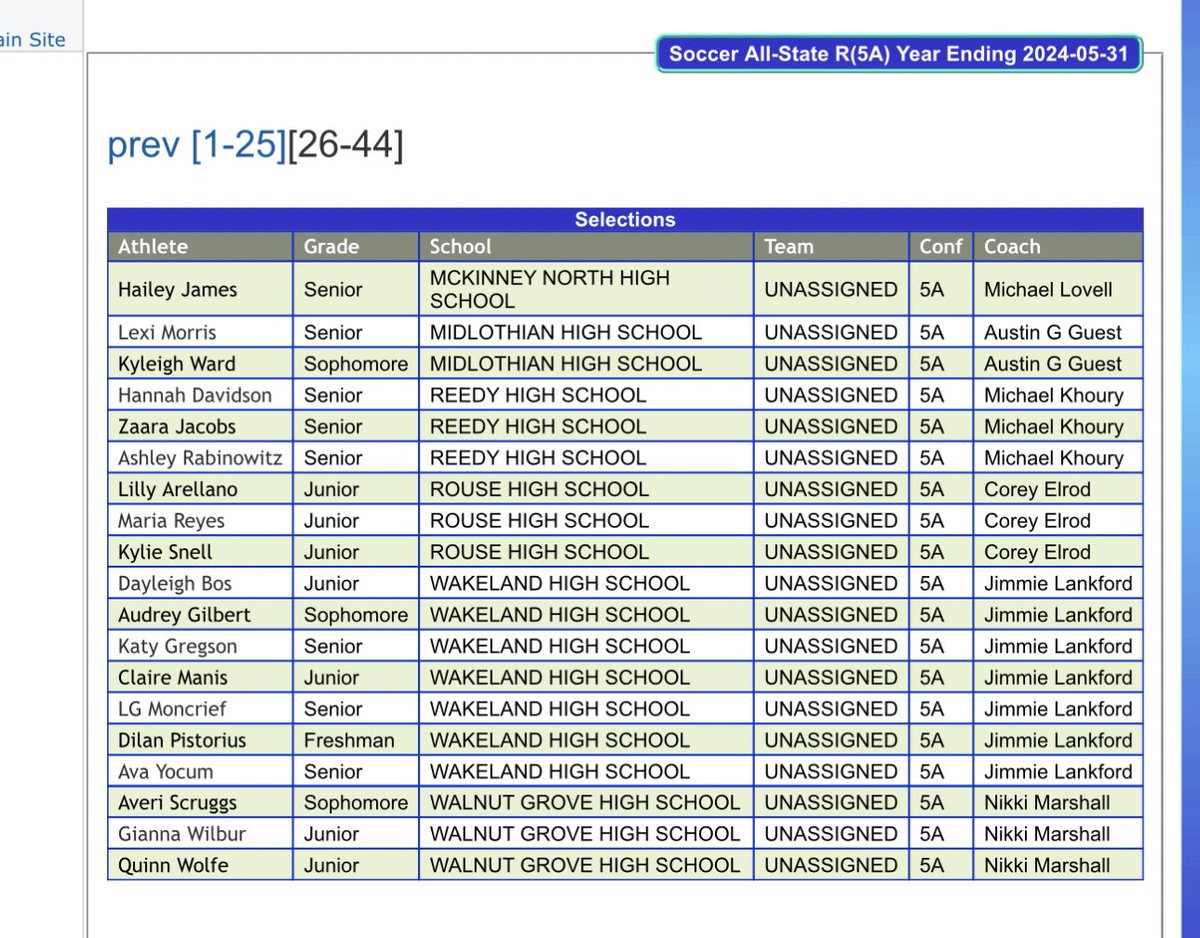Click the Grade column header
Screen dimensions: 1200x938
point(355,247)
